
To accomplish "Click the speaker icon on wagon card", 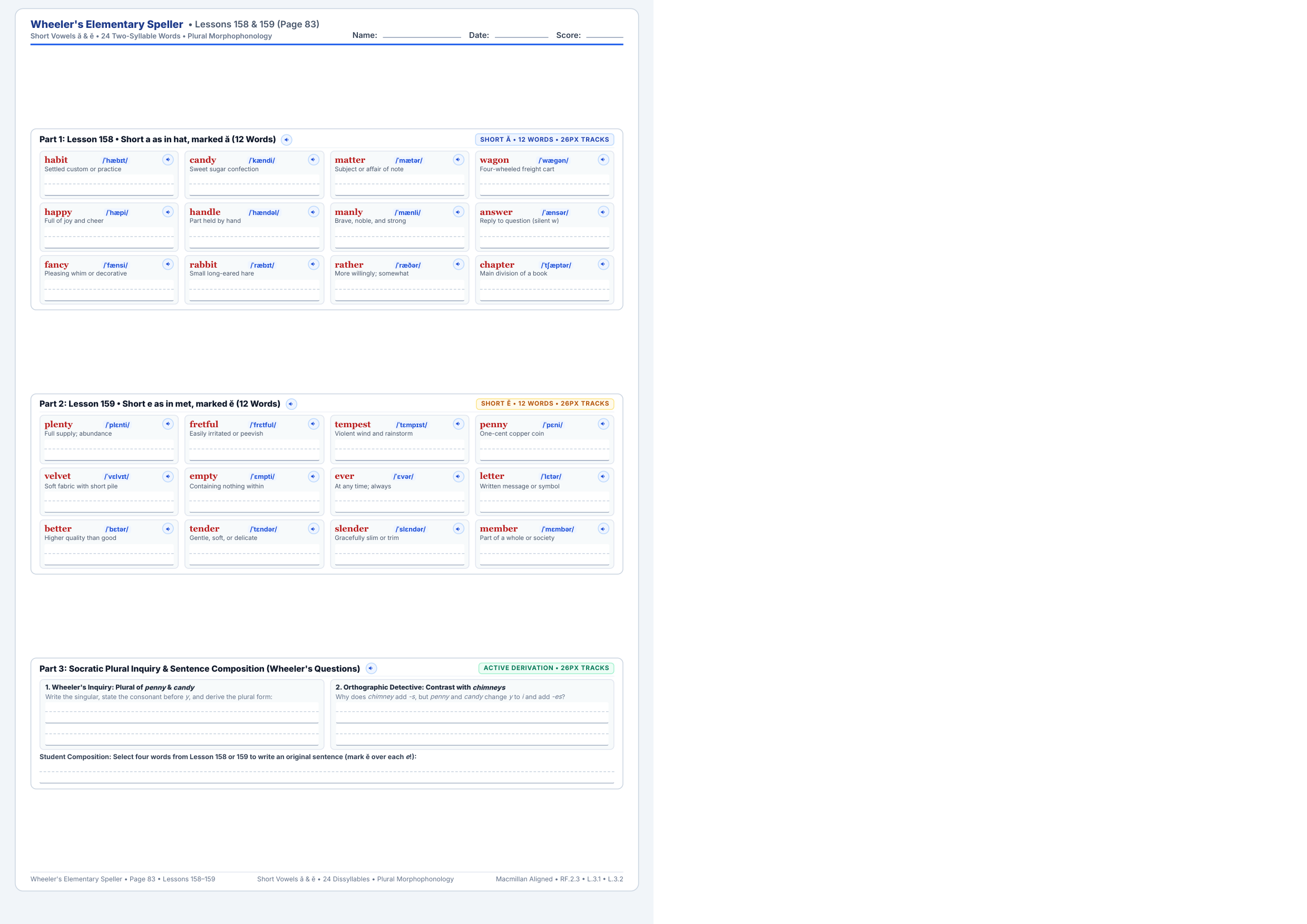I will (604, 160).
